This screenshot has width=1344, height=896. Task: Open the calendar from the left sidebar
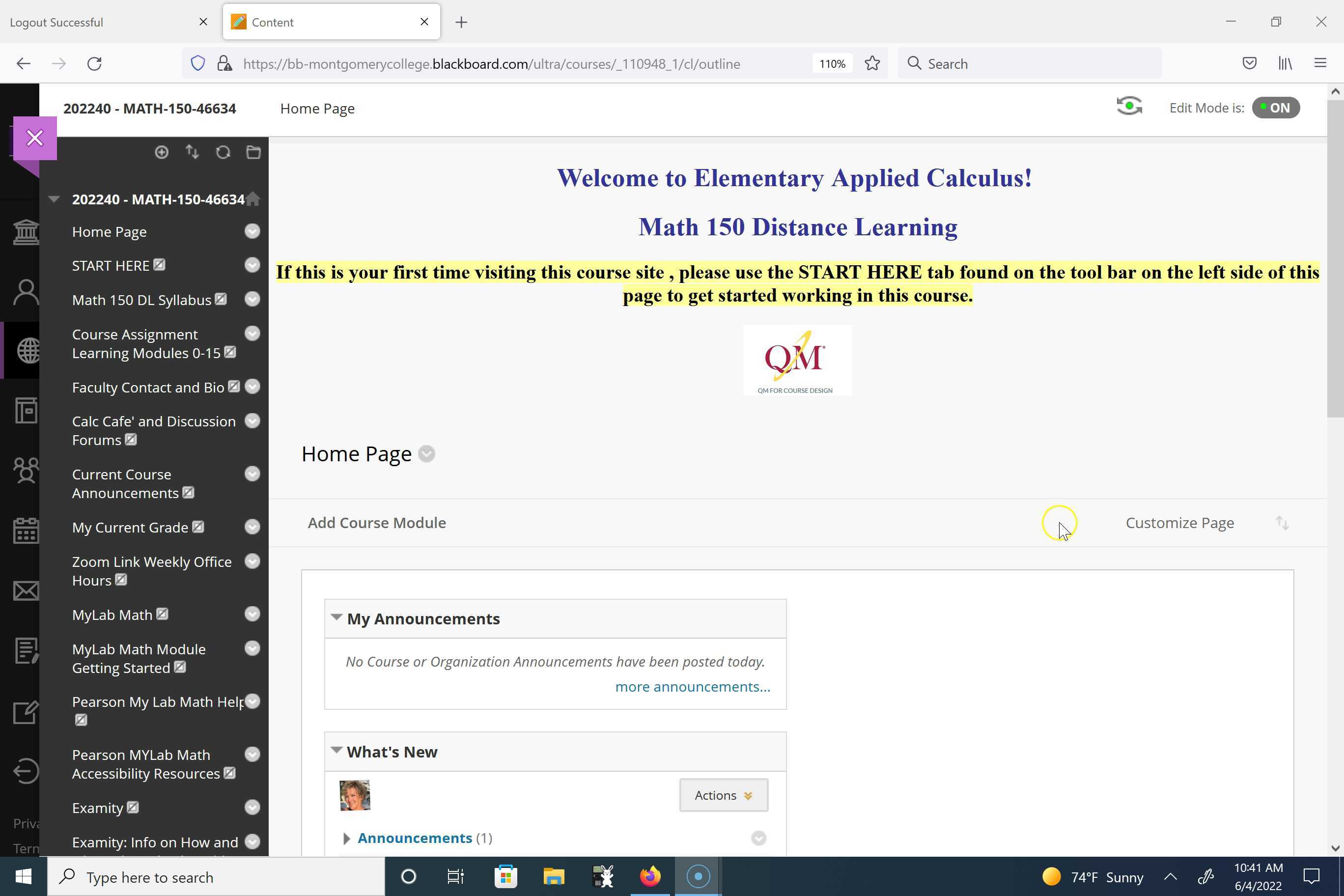click(x=25, y=531)
